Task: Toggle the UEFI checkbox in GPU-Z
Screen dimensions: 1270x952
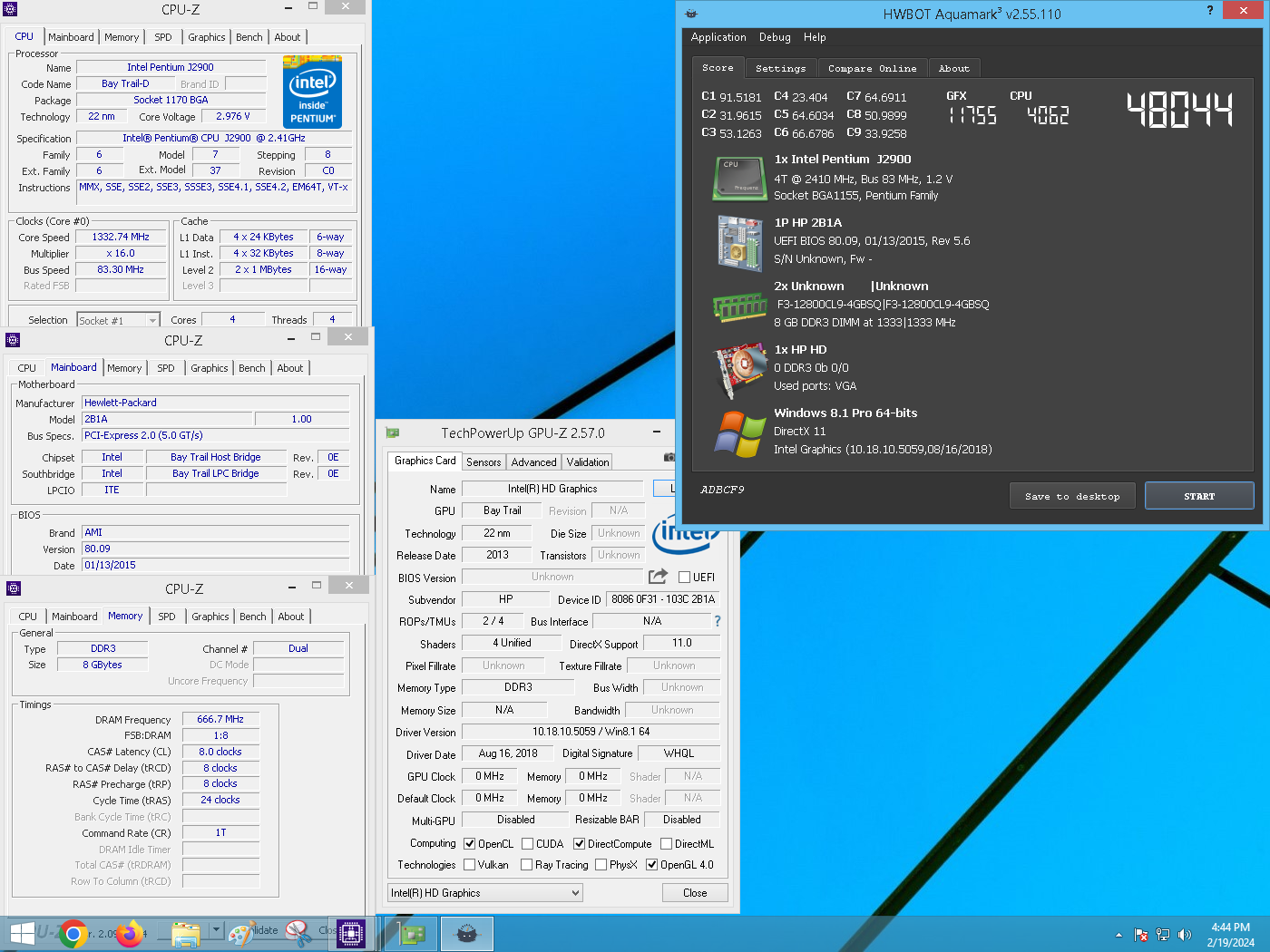Action: pos(685,578)
